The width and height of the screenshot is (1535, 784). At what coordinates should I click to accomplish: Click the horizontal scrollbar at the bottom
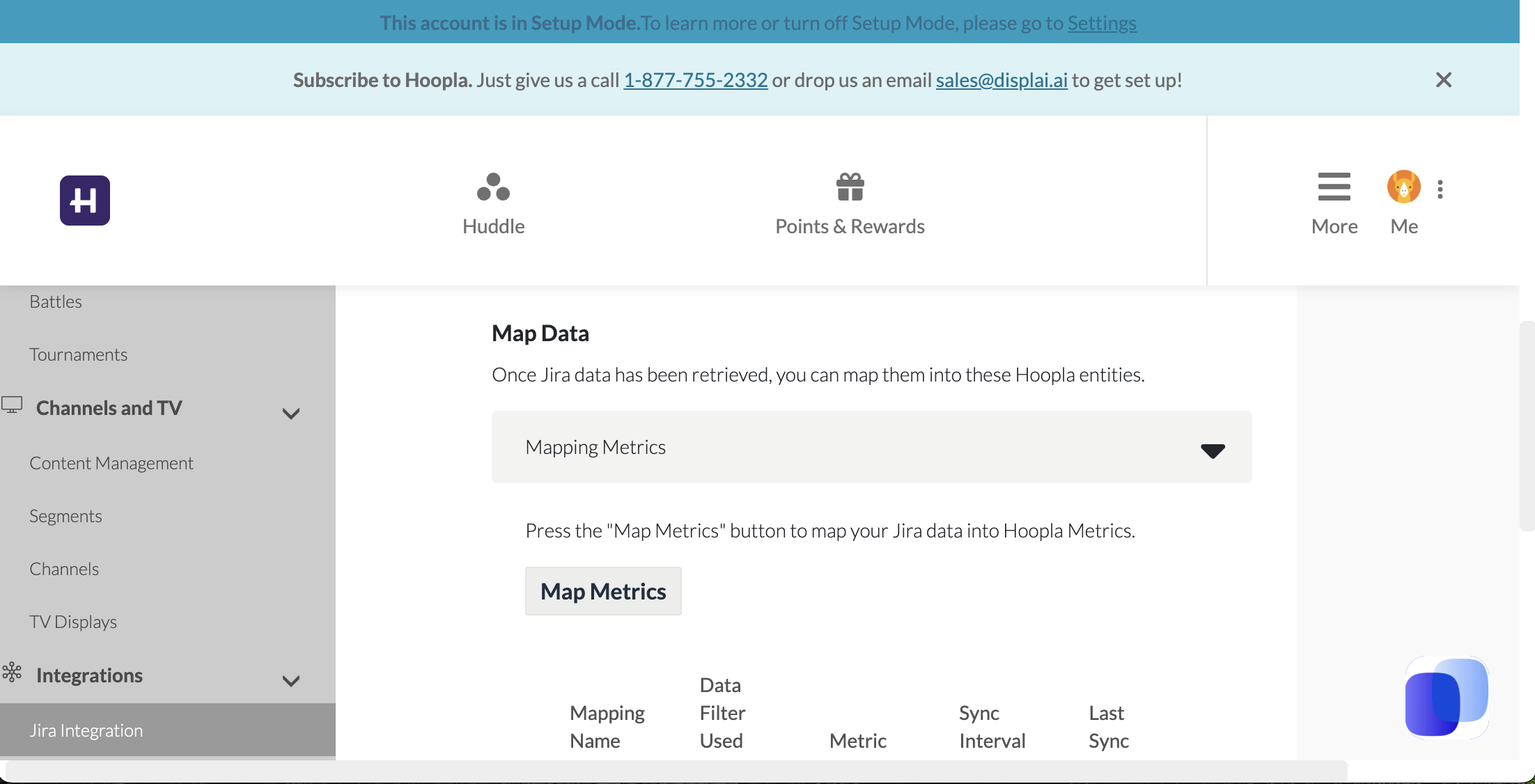point(676,771)
